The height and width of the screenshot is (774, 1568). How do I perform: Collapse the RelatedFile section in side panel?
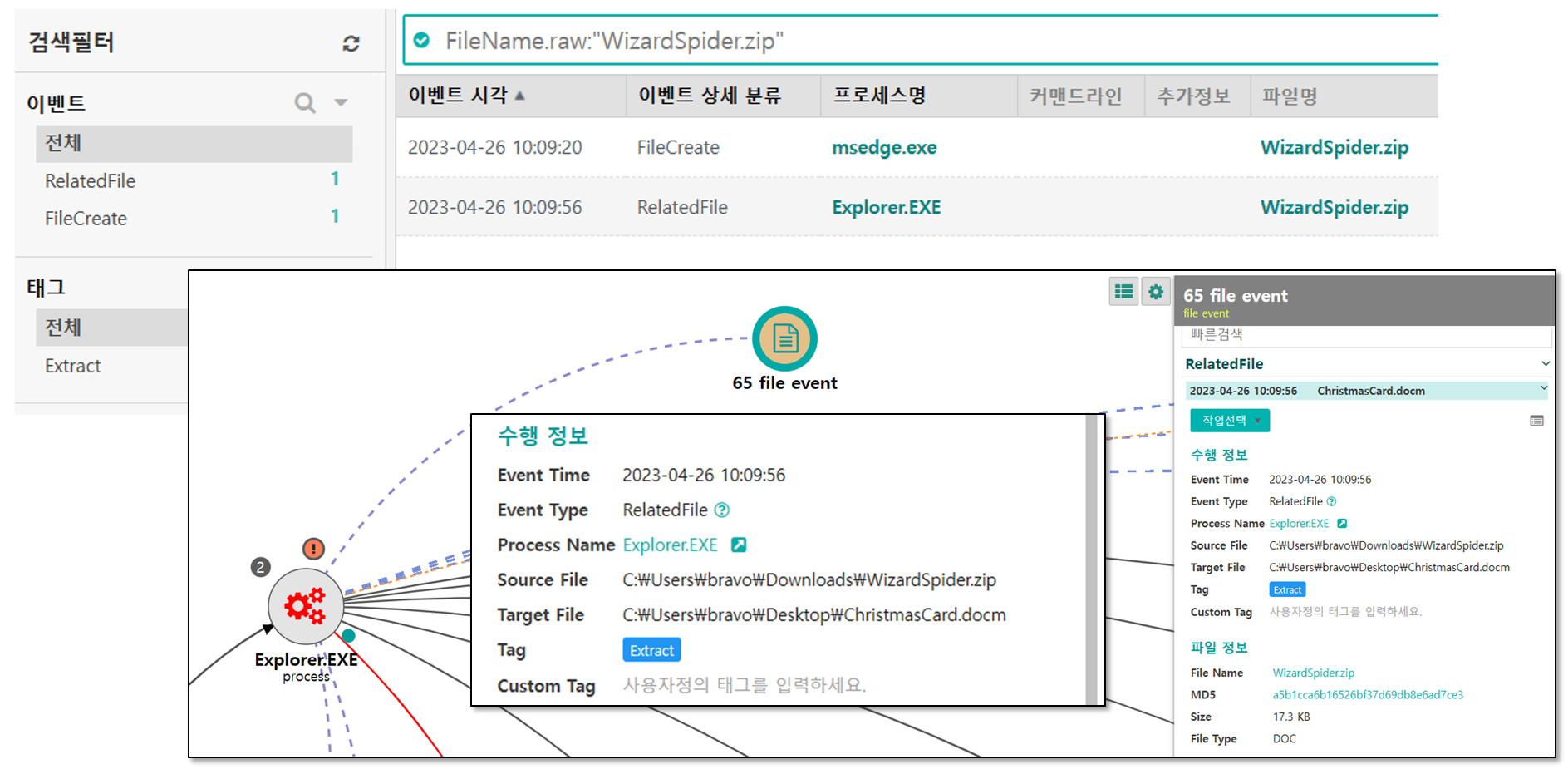tap(1545, 363)
